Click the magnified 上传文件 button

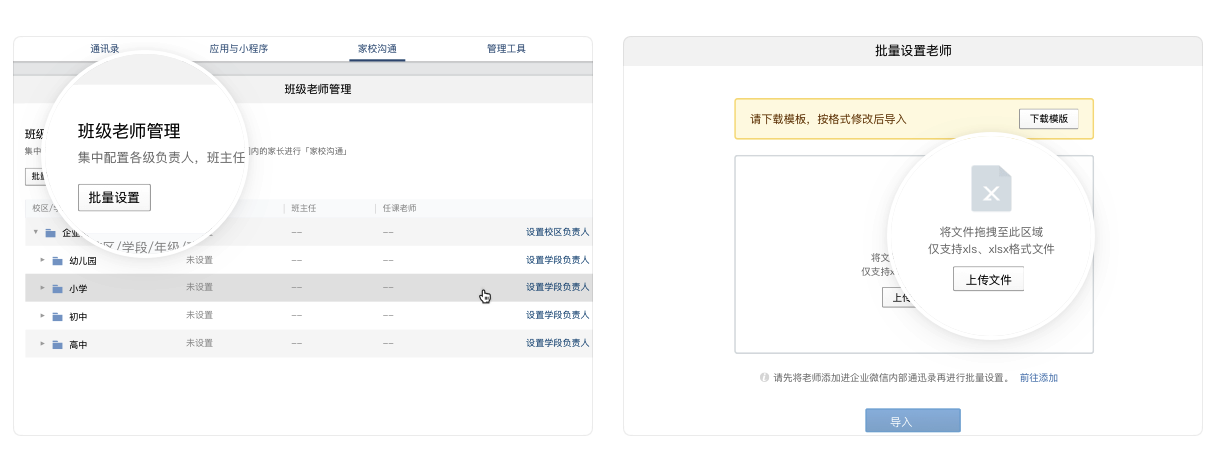pyautogui.click(x=988, y=280)
